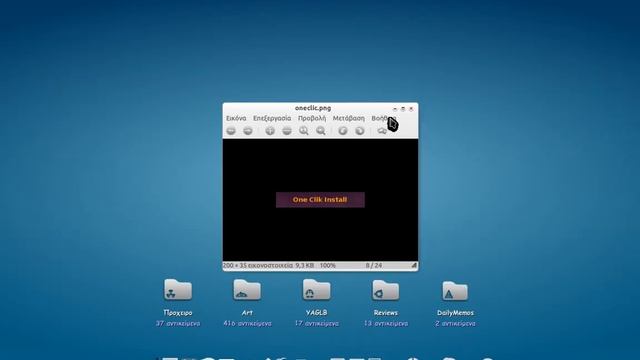The image size is (640, 360).
Task: Click the first magnifier normal-size icon
Action: [304, 131]
